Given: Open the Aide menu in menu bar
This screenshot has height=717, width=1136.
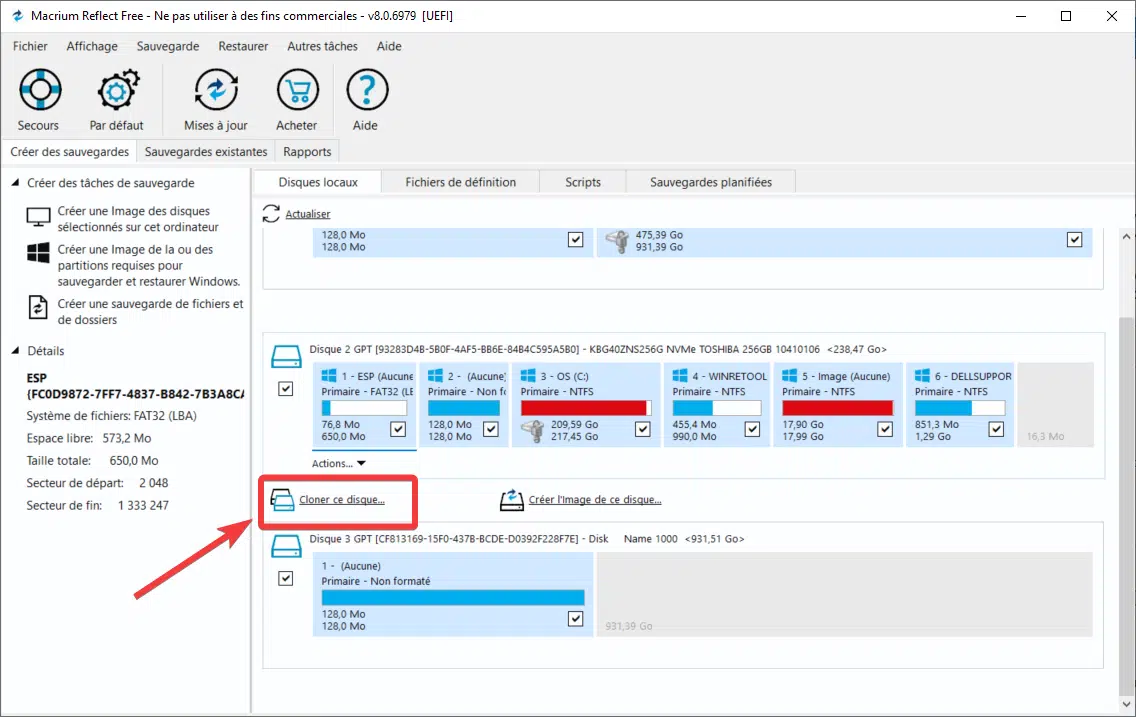Looking at the screenshot, I should [389, 46].
